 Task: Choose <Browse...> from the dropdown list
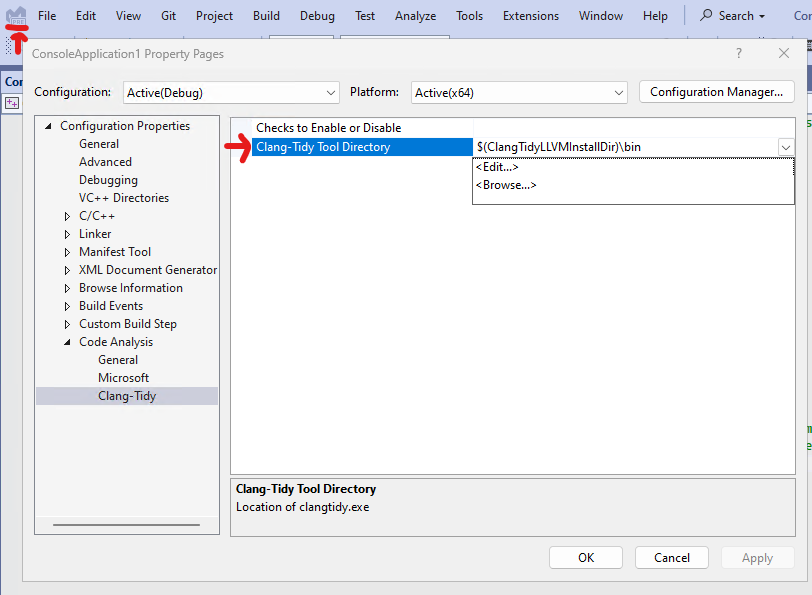tap(506, 185)
